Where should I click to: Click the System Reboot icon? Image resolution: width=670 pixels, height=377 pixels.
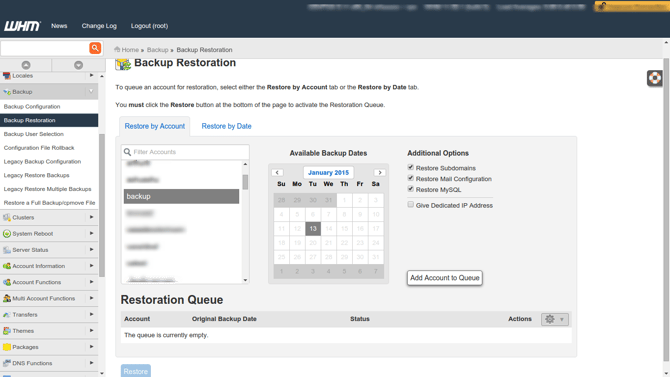pos(7,234)
